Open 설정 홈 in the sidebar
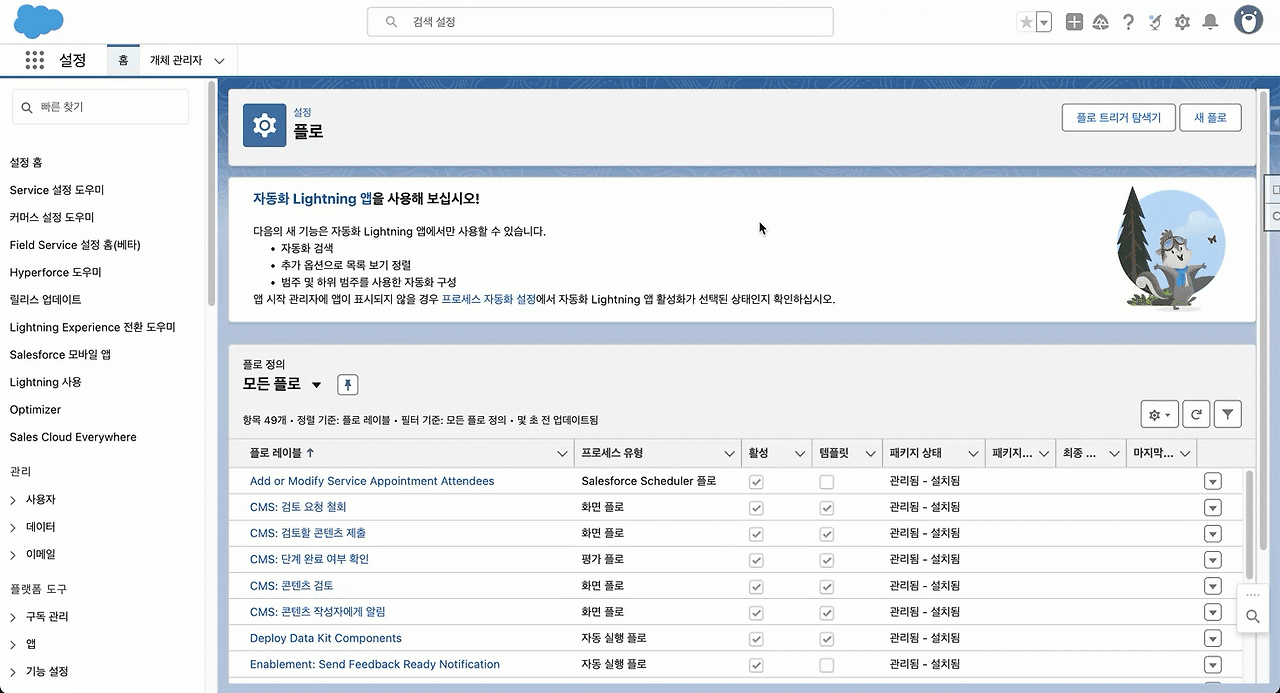 (26, 162)
